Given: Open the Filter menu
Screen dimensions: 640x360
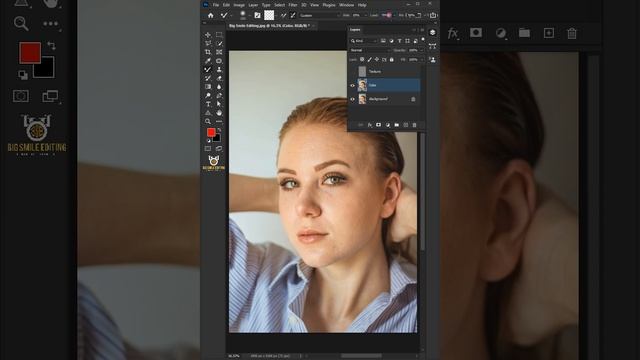Looking at the screenshot, I should coord(293,5).
